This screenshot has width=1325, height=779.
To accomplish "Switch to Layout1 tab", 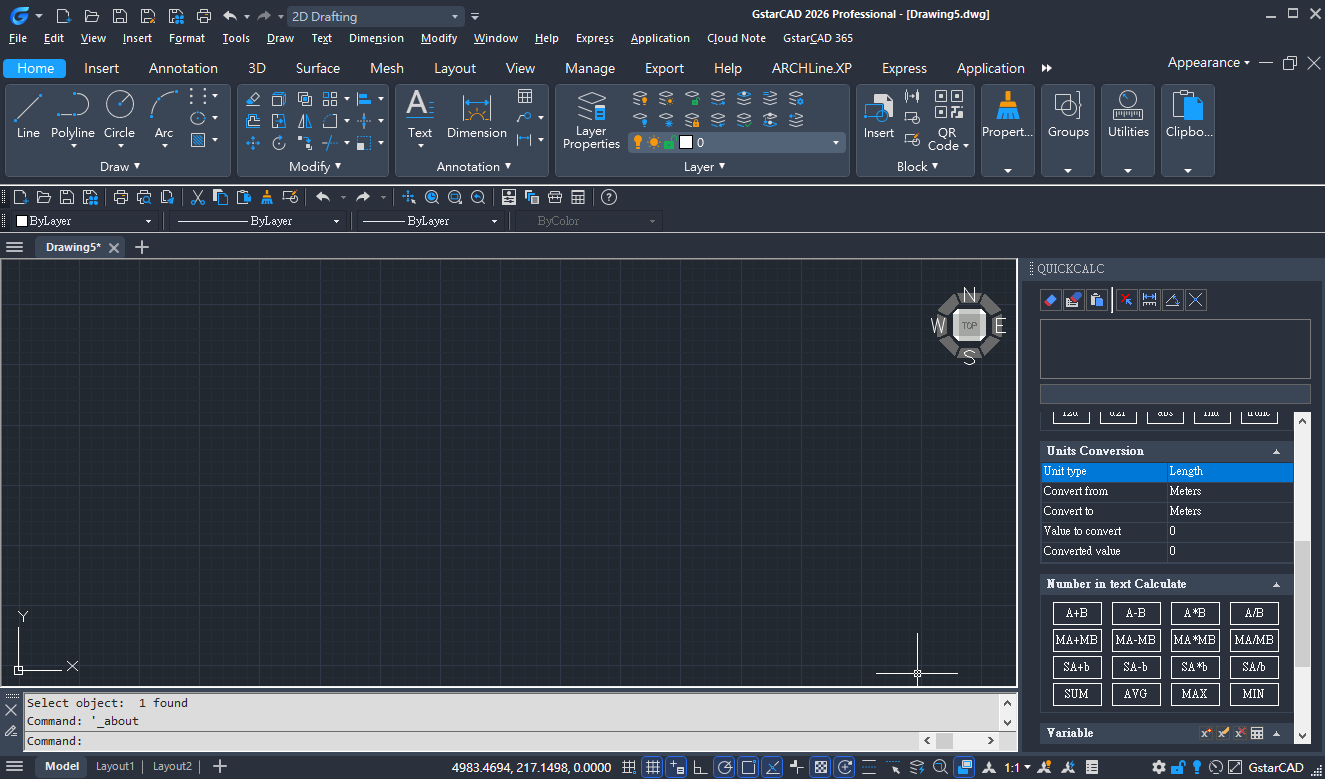I will (x=115, y=767).
